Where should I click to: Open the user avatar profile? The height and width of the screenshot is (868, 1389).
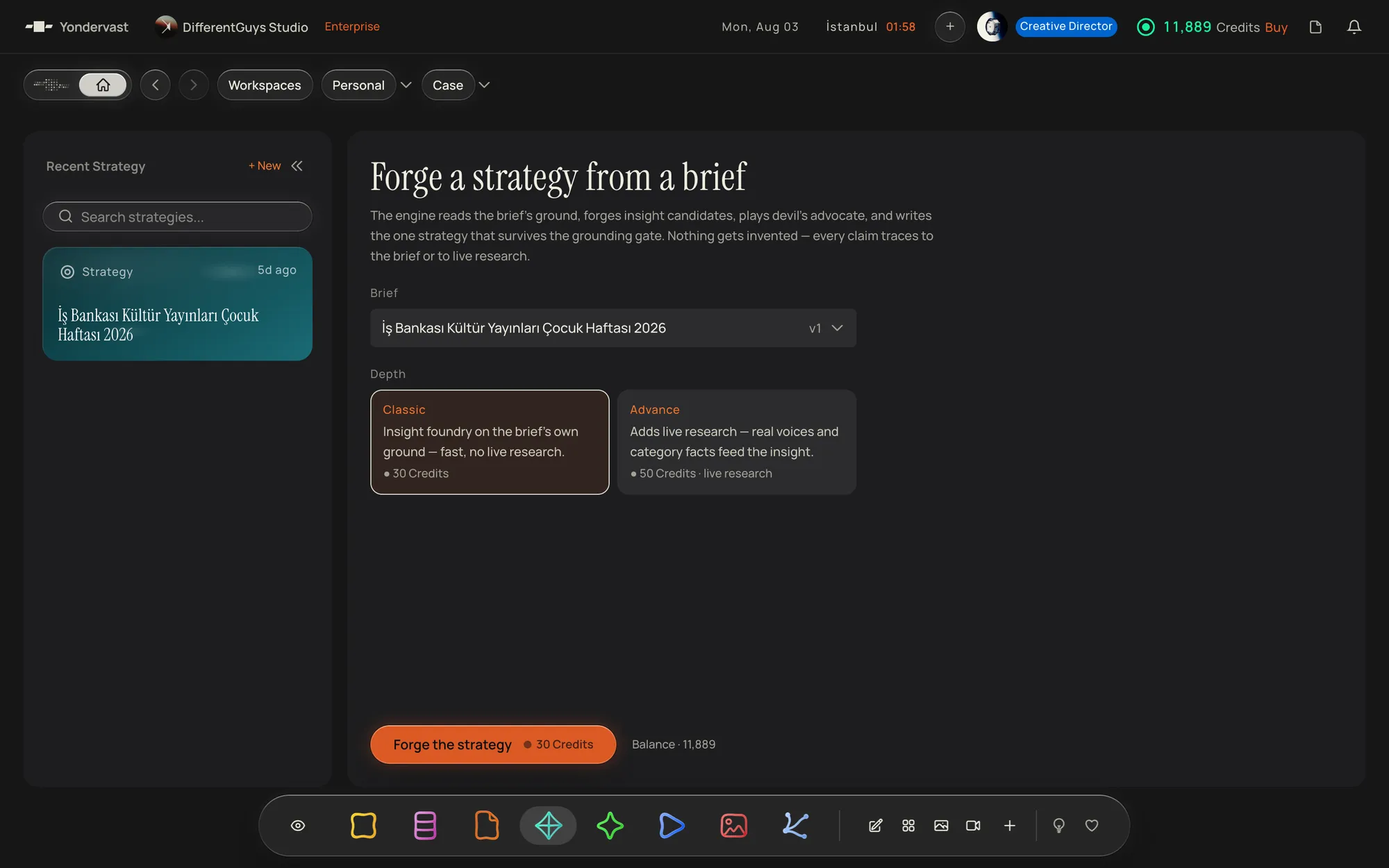(x=992, y=27)
